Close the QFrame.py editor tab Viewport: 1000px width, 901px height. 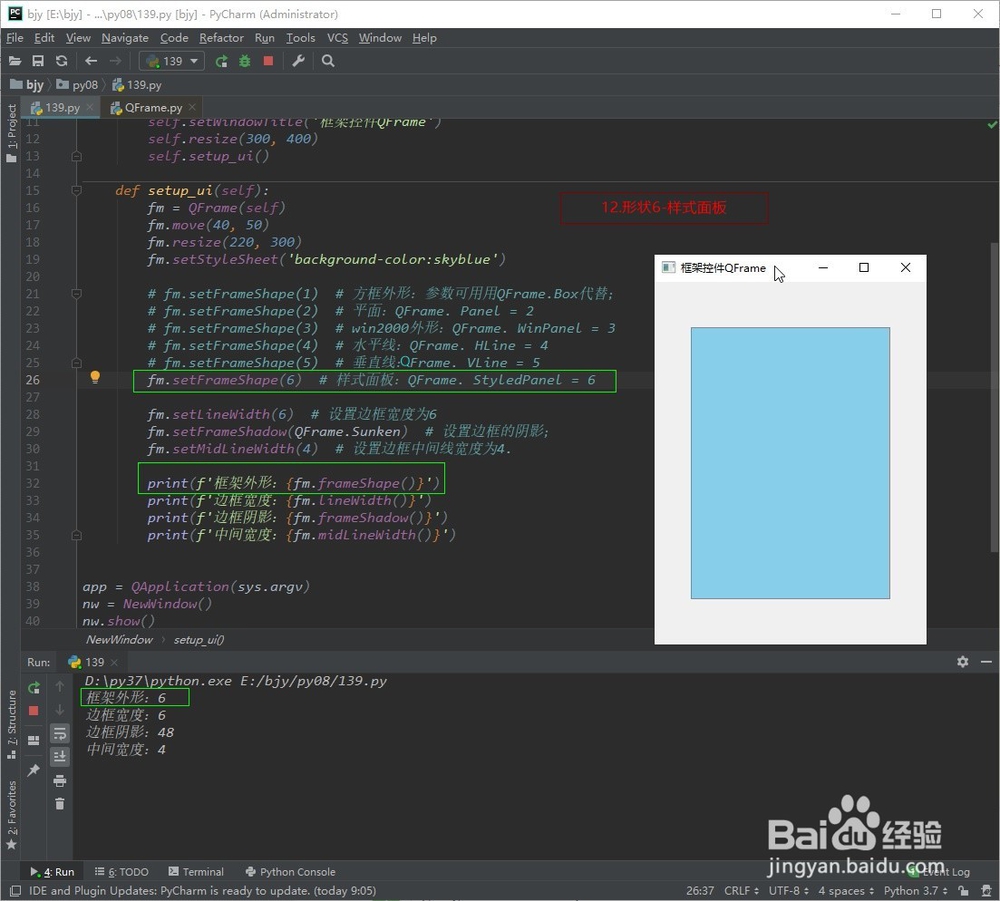pos(192,107)
